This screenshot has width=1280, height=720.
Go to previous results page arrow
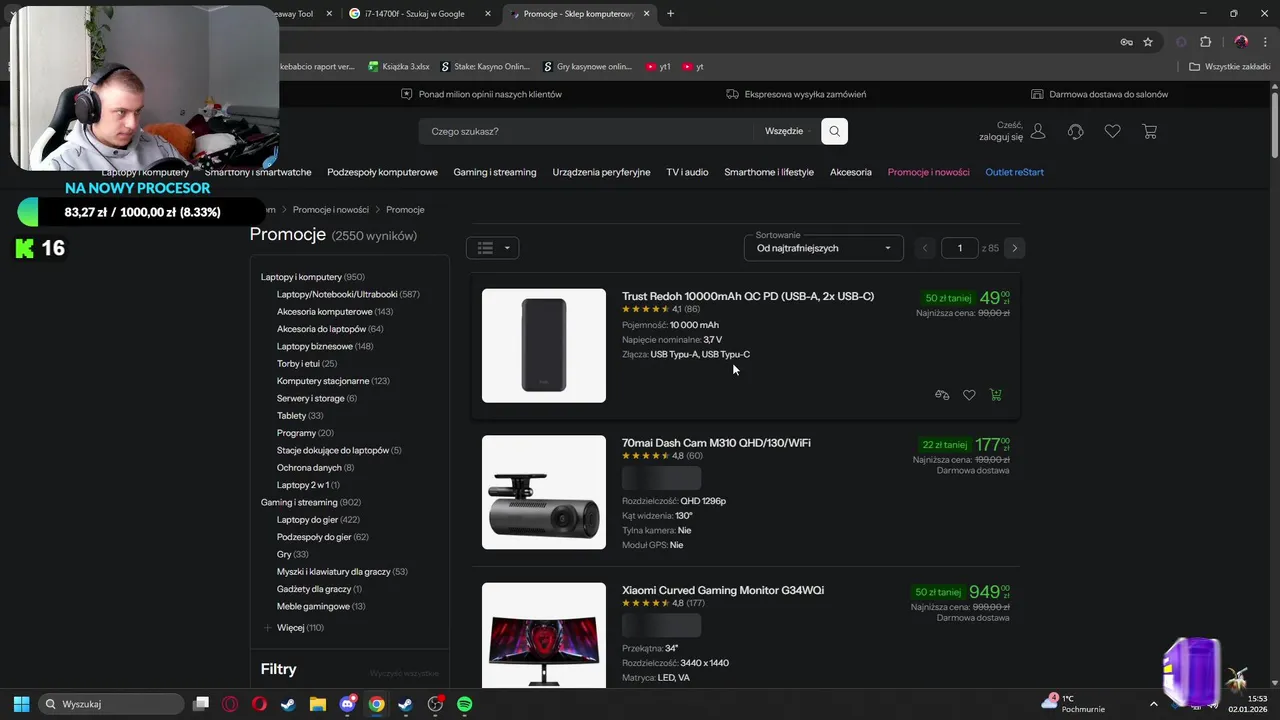click(x=925, y=248)
